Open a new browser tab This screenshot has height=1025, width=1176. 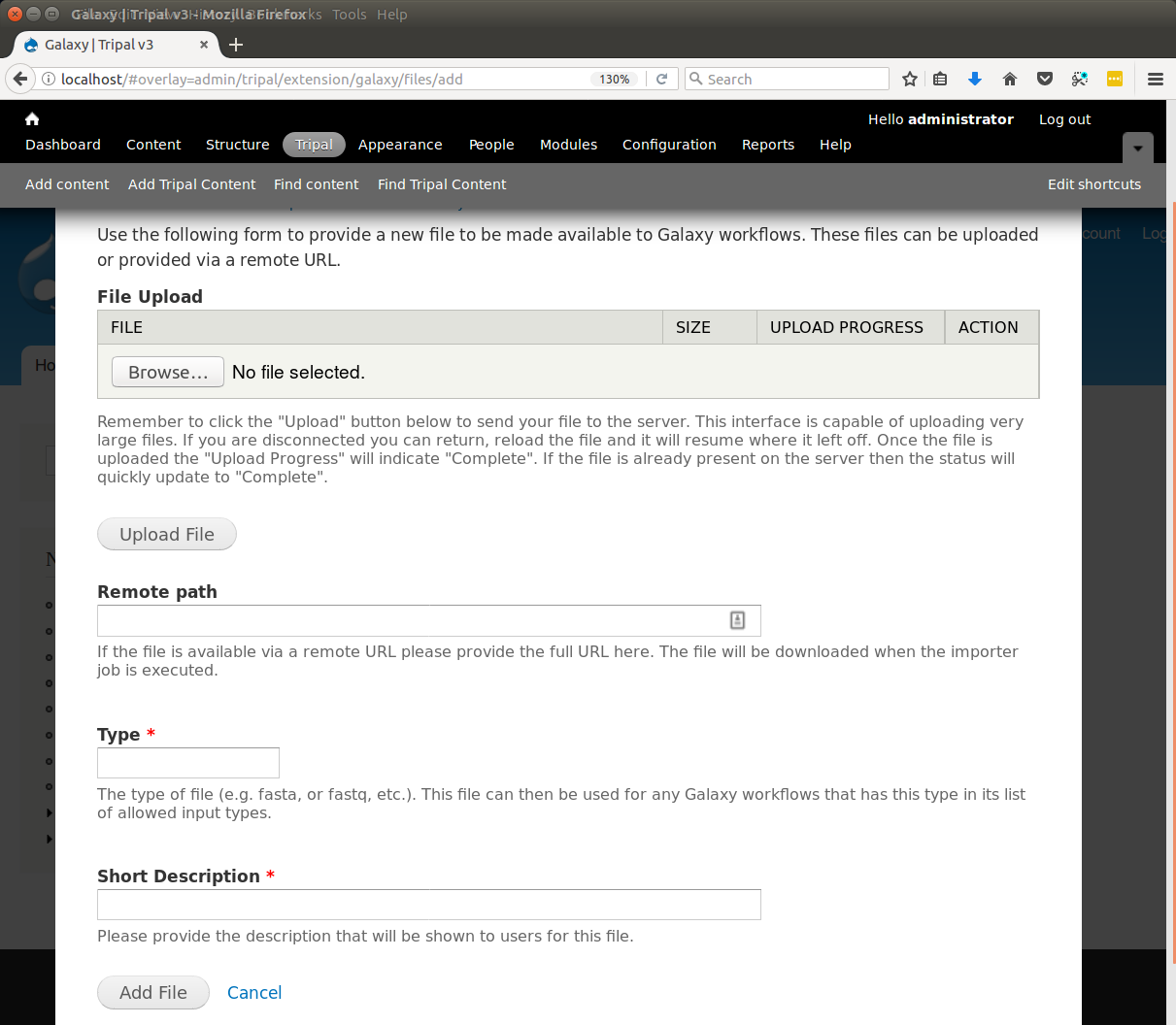tap(236, 45)
